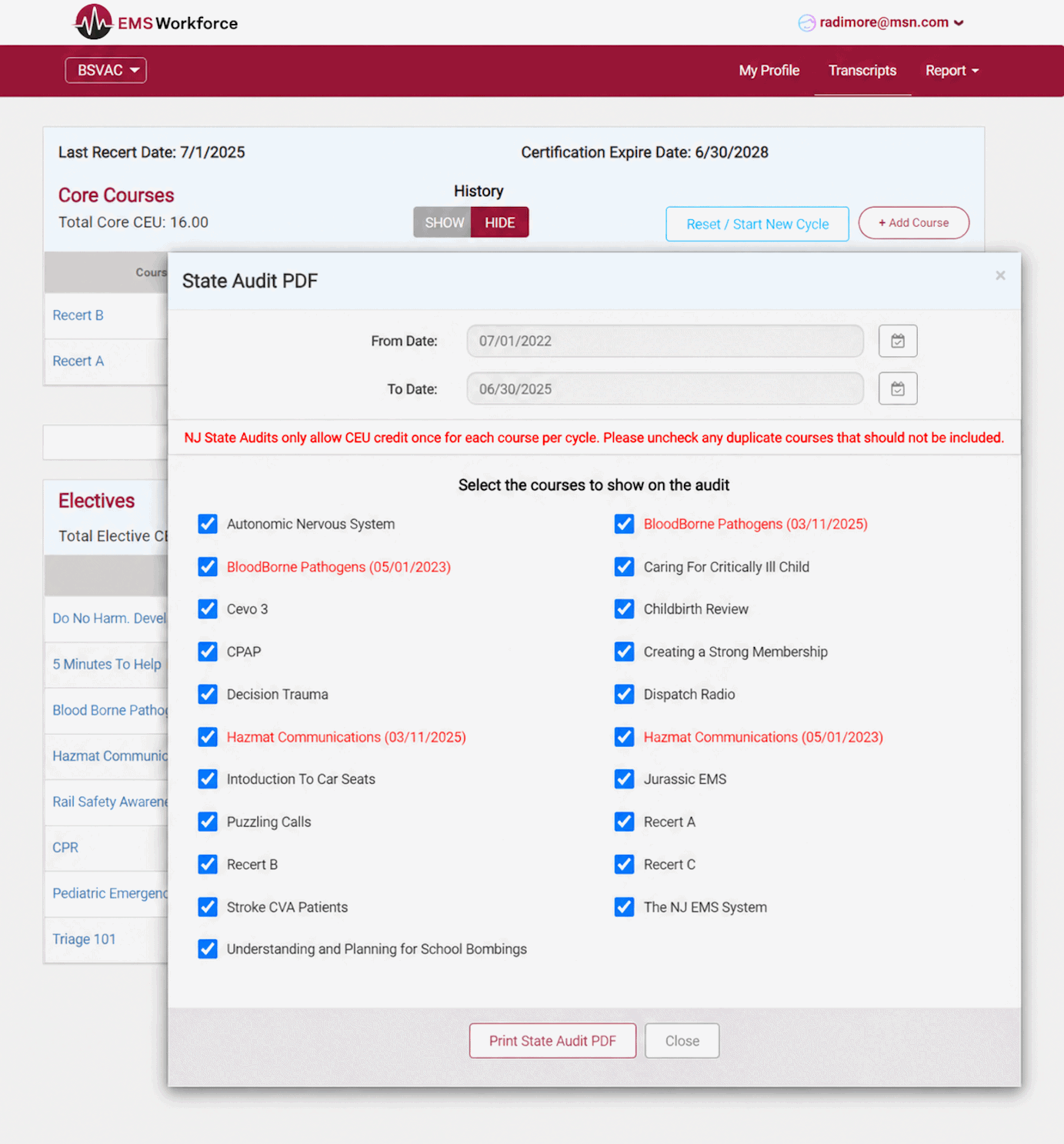Viewport: 1064px width, 1144px height.
Task: Click the Close button in the dialog footer
Action: point(682,1041)
